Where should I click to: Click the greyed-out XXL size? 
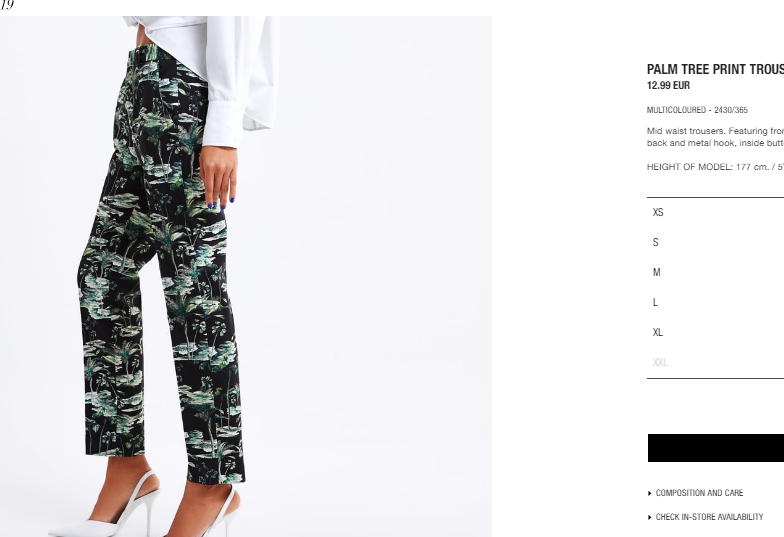716,362
